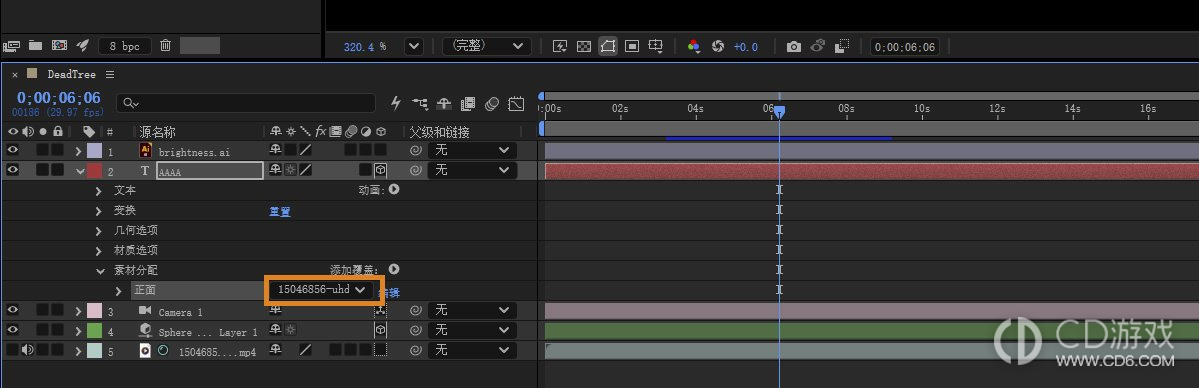Create a new folder in the Project panel
Screen dimensions: 1199x388
(x=35, y=46)
